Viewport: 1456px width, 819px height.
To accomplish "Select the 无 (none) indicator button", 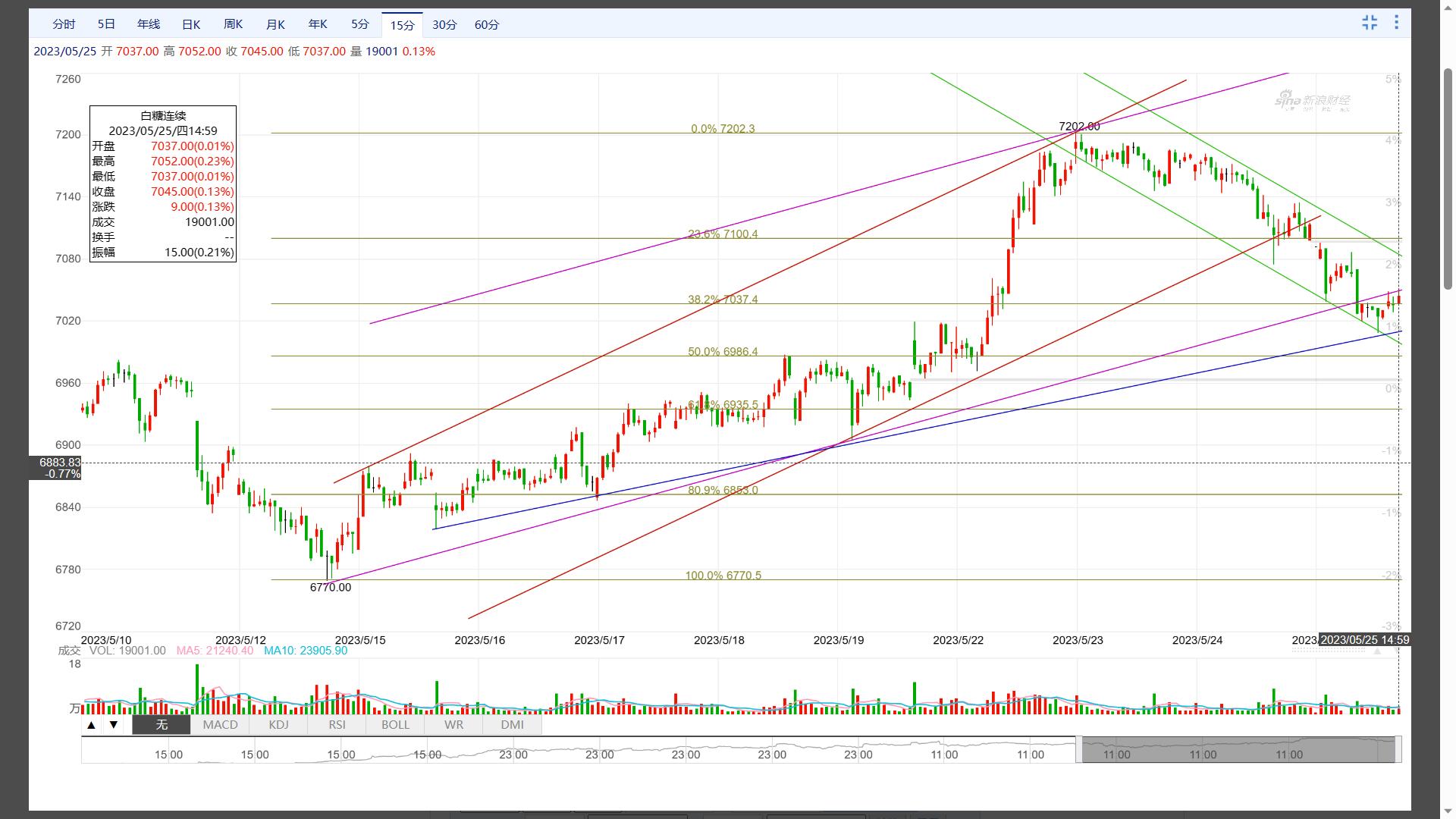I will [x=162, y=725].
